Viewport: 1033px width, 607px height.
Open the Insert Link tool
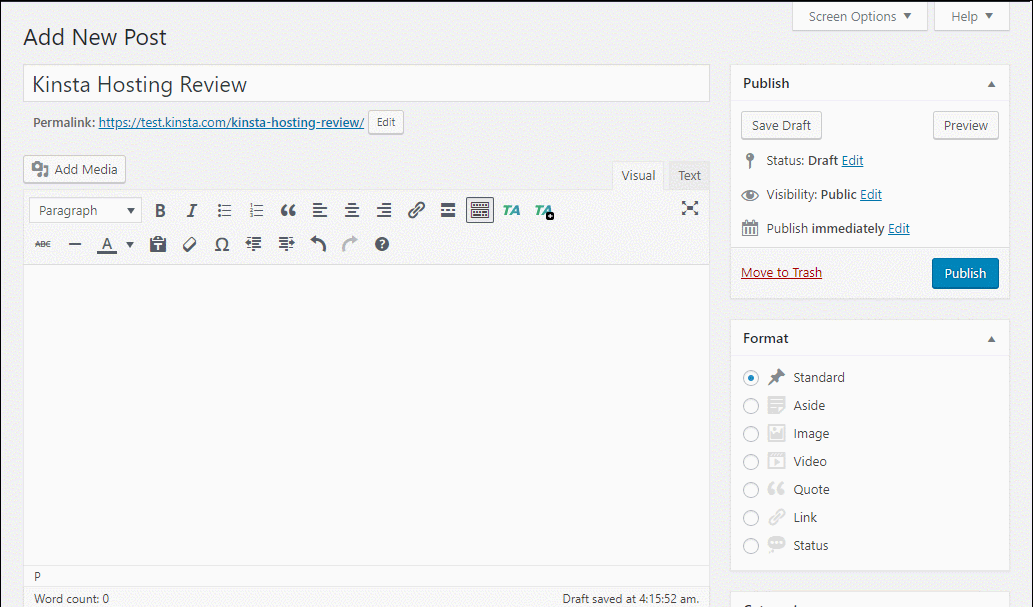[x=416, y=210]
